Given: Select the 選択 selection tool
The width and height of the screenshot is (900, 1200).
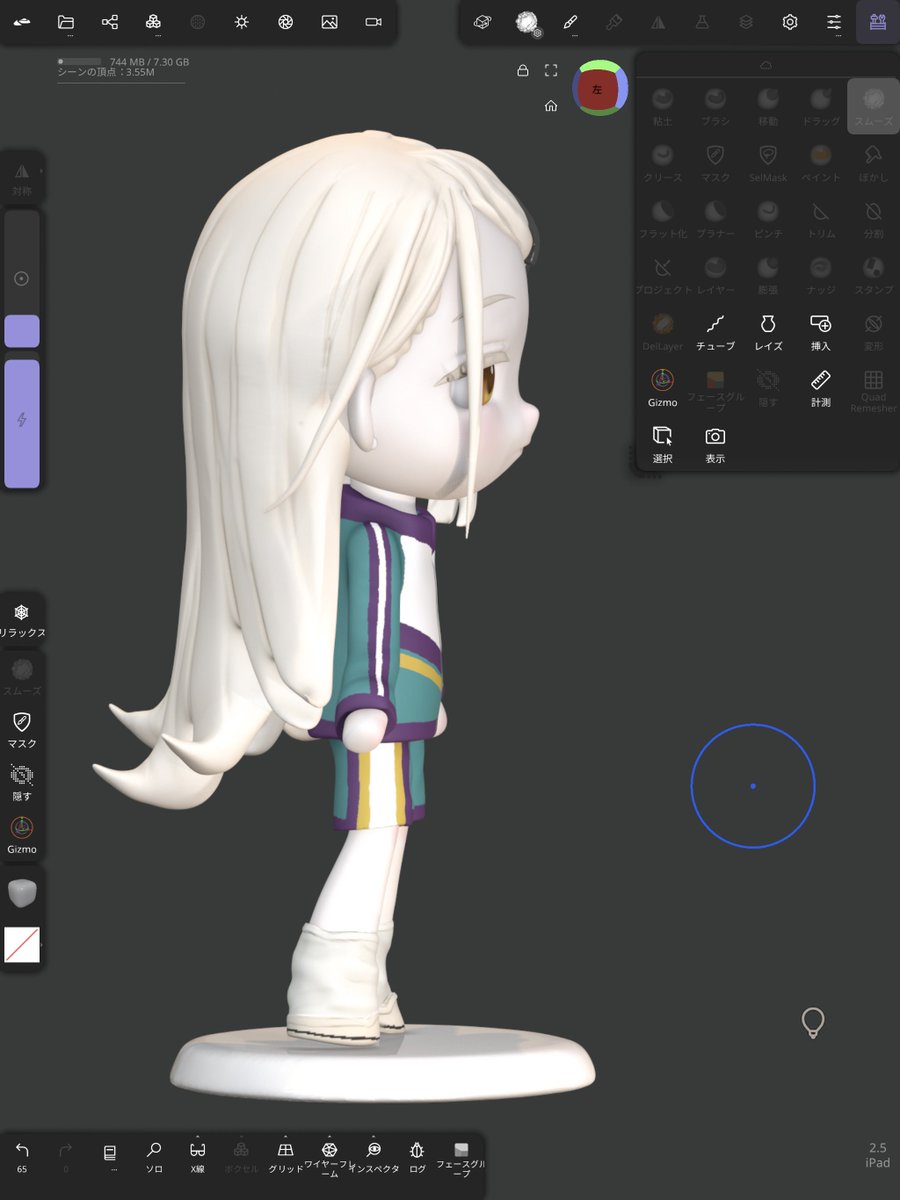Looking at the screenshot, I should [663, 443].
